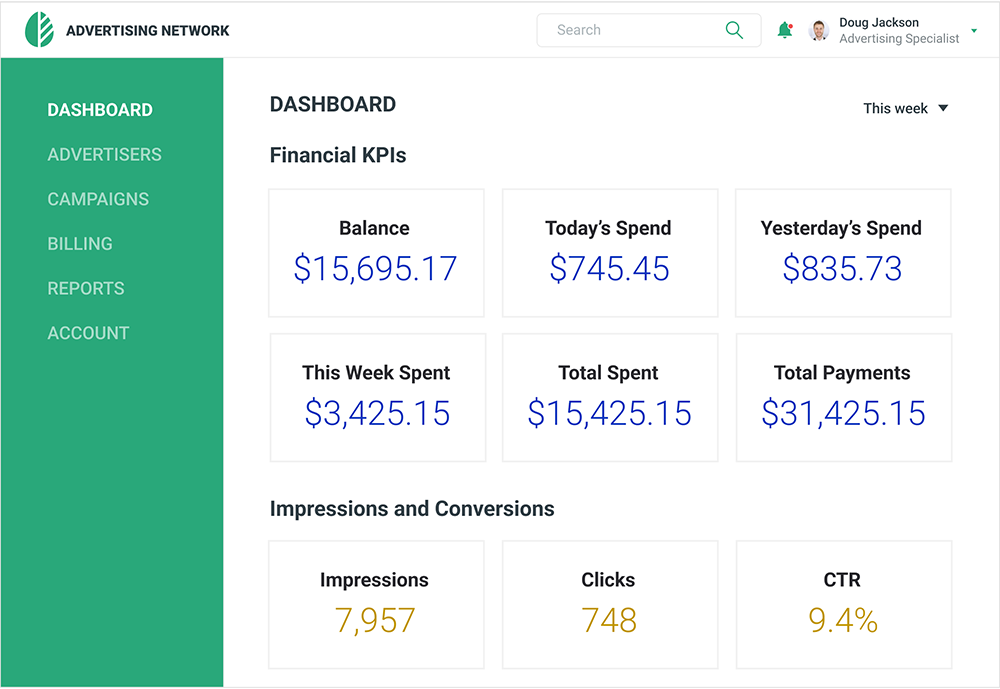This screenshot has height=689, width=1000.
Task: Click the Total Payments card
Action: pos(843,397)
